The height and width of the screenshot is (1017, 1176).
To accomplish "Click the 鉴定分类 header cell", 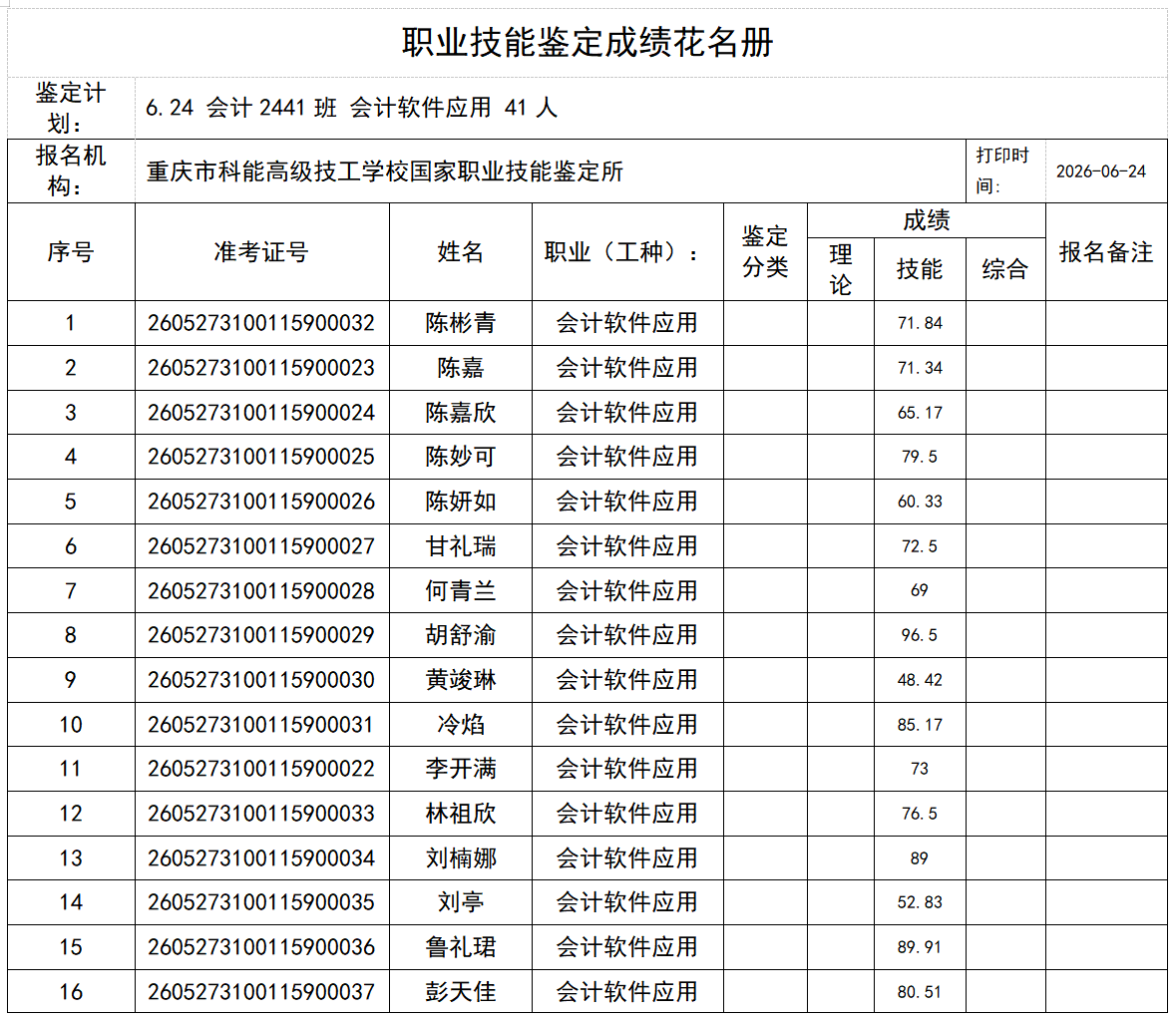I will 765,252.
